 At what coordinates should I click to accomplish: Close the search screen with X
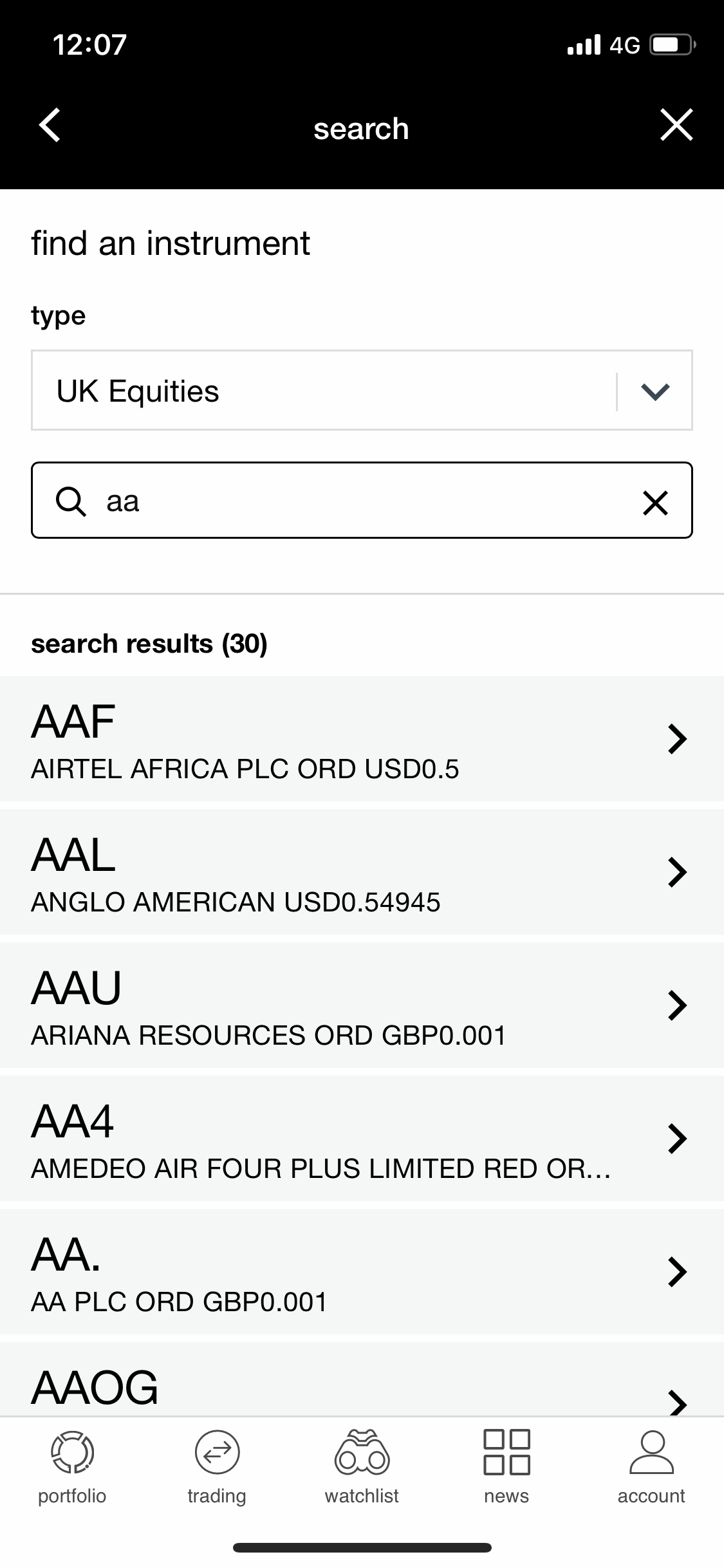click(676, 125)
